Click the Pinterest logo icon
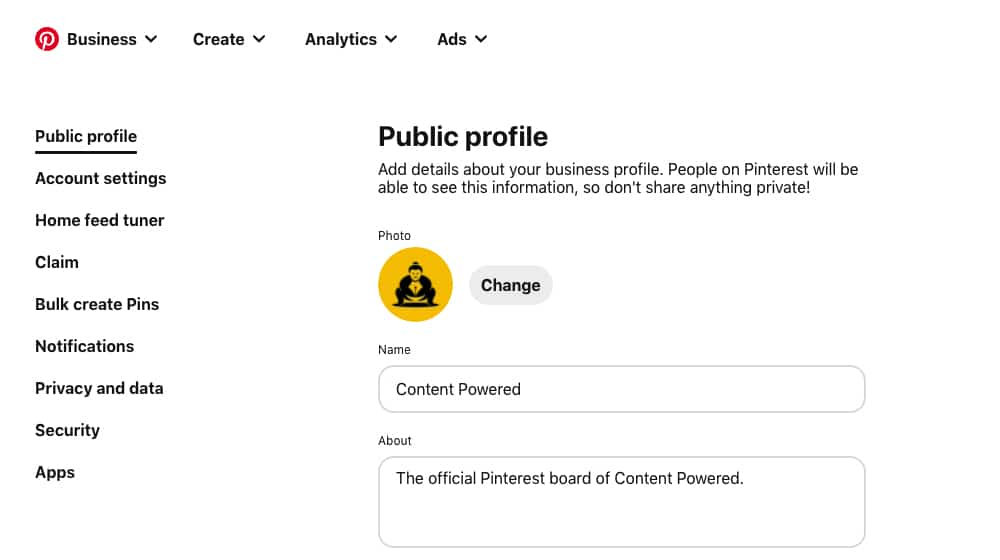This screenshot has width=1000, height=560. point(47,39)
